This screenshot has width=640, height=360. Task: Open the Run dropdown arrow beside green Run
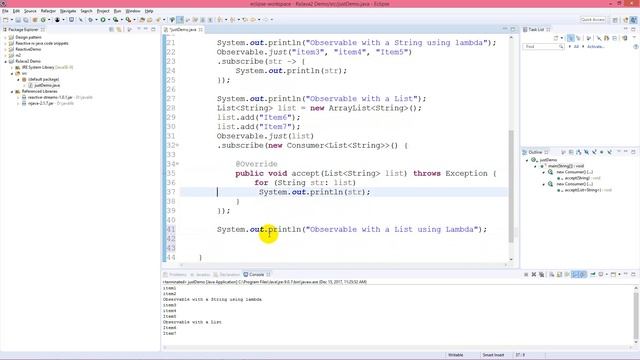109,20
